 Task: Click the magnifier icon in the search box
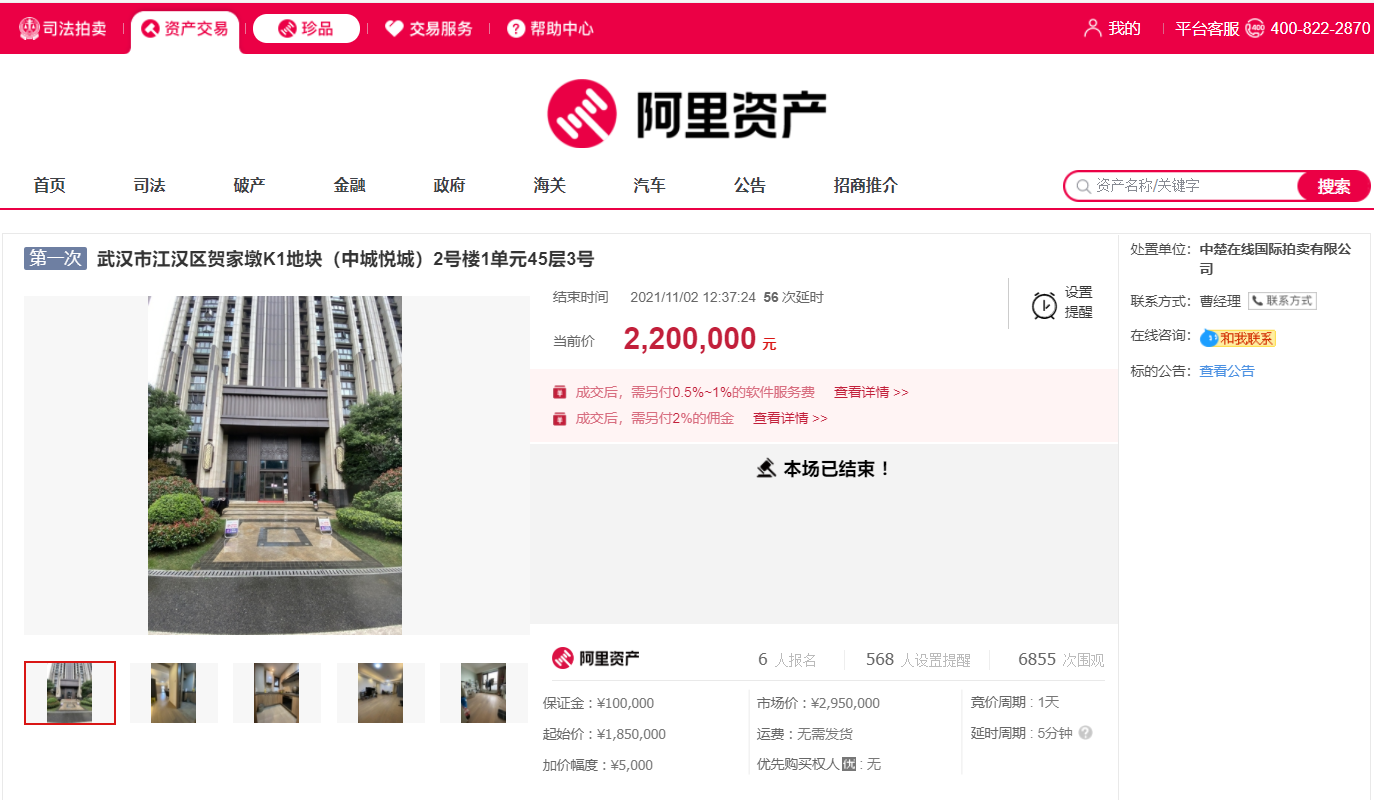[x=1083, y=186]
